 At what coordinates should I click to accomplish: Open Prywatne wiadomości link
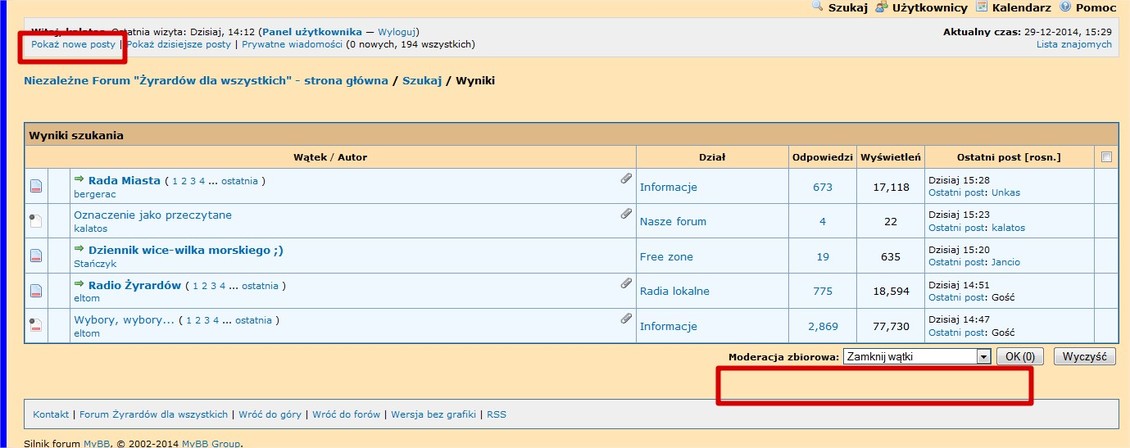pos(292,45)
